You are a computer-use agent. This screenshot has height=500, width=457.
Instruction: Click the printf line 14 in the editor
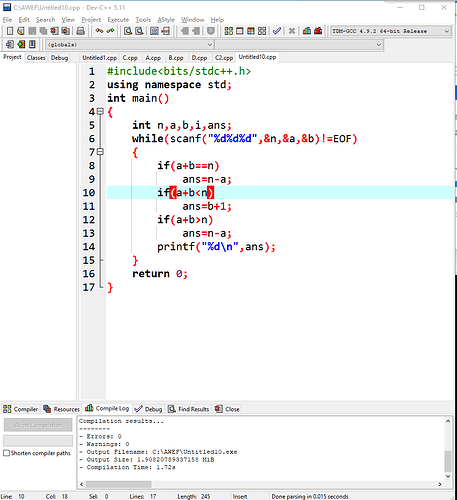(216, 247)
